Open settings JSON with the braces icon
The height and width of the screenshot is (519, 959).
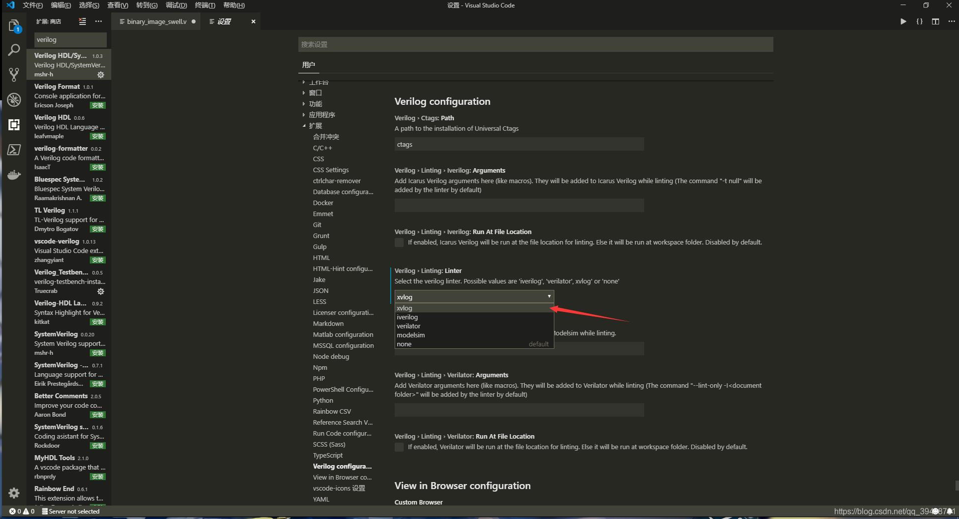click(919, 21)
